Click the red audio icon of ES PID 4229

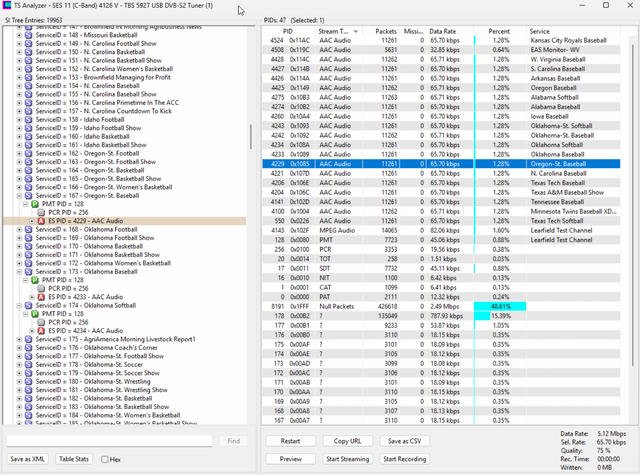pyautogui.click(x=41, y=221)
